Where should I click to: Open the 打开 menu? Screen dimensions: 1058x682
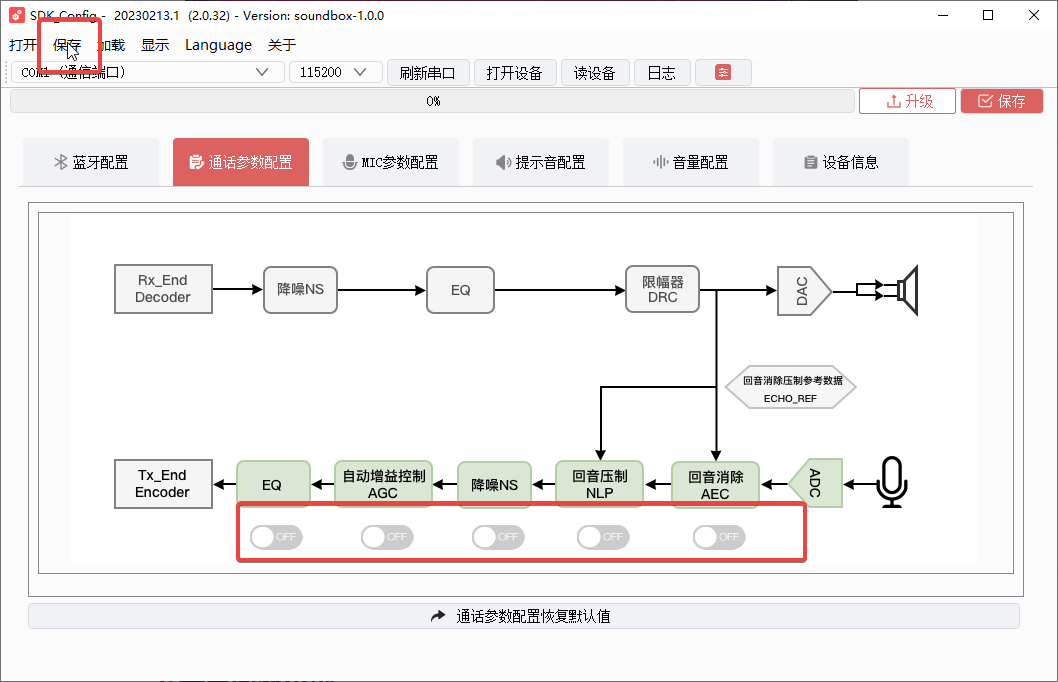[23, 45]
